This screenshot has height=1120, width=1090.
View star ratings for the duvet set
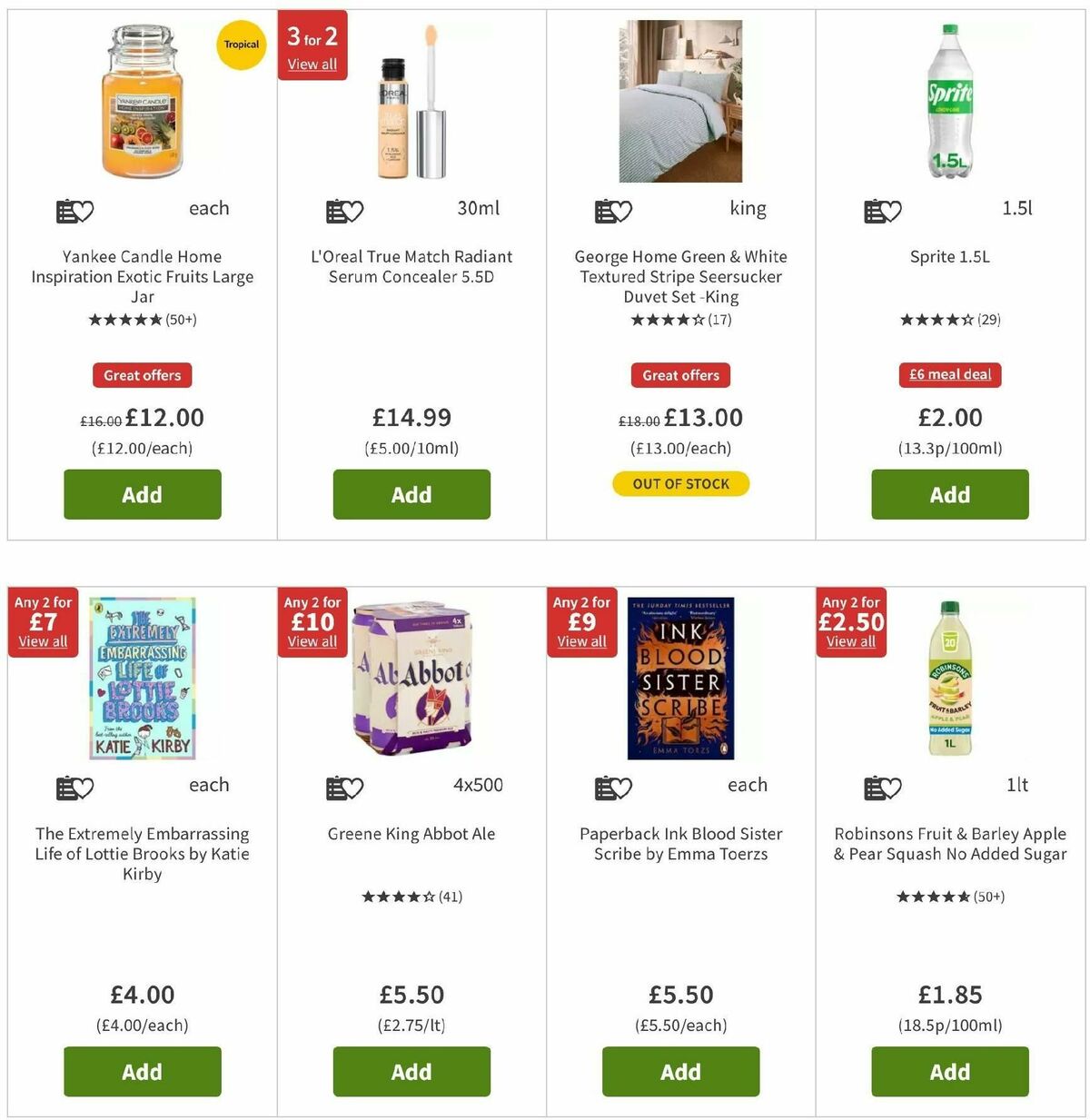point(680,320)
